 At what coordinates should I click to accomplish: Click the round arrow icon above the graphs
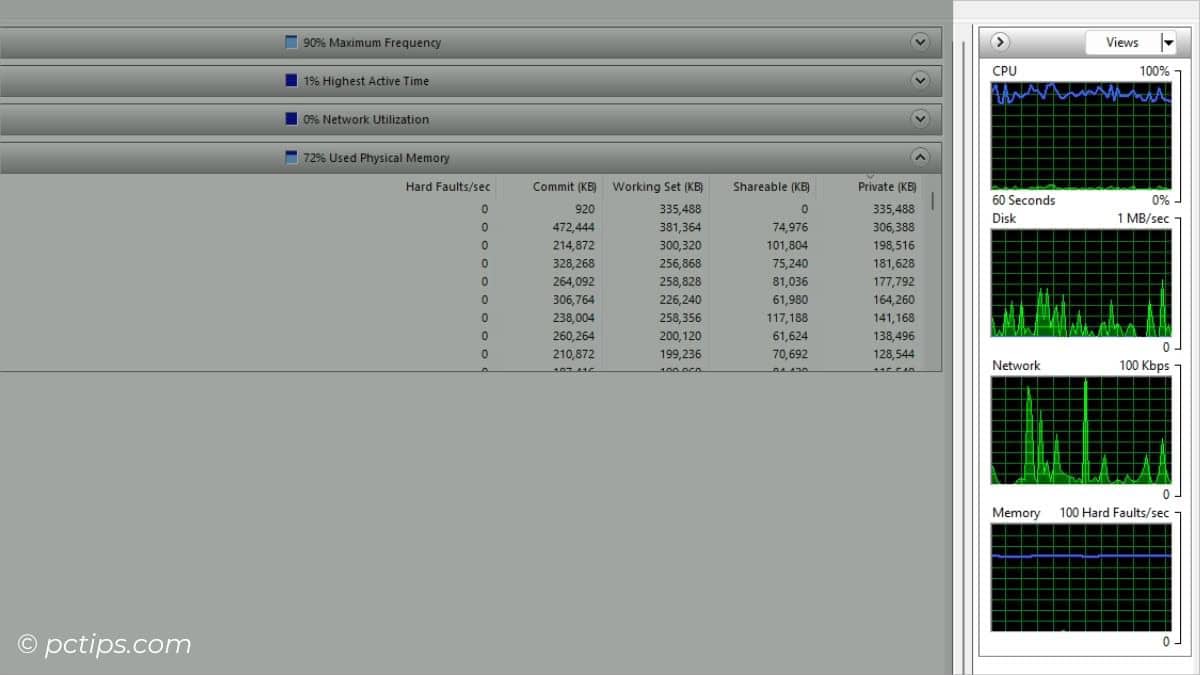(999, 42)
